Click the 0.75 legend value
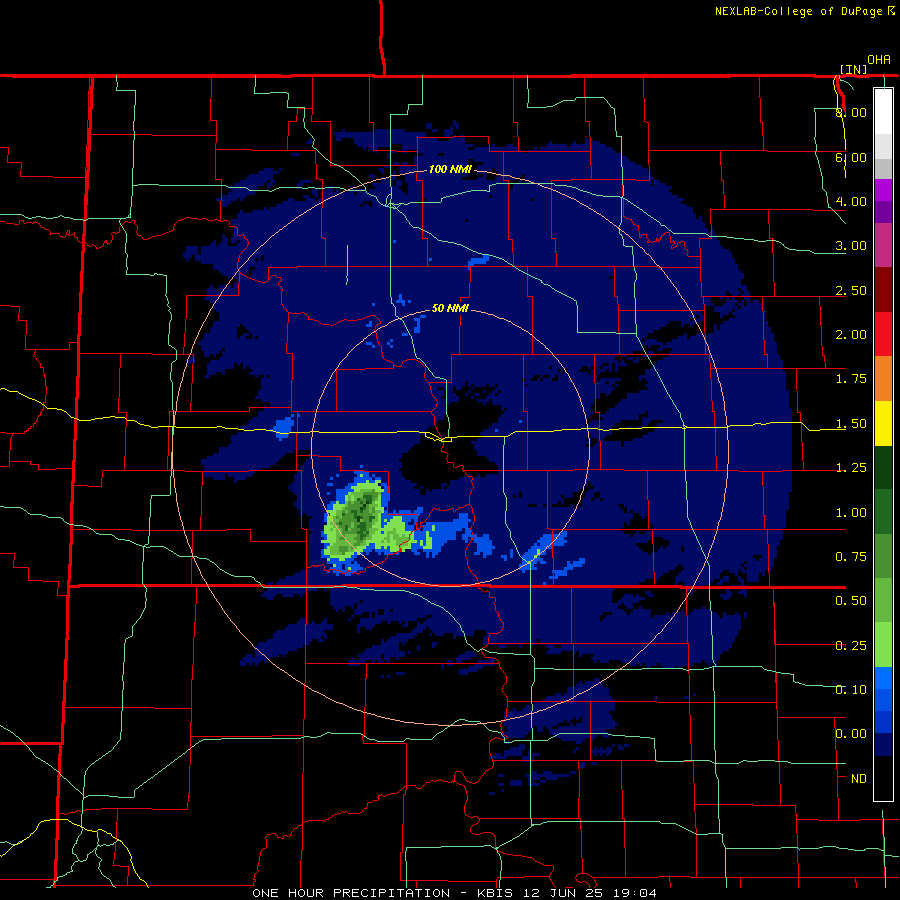This screenshot has width=900, height=900. [x=851, y=557]
